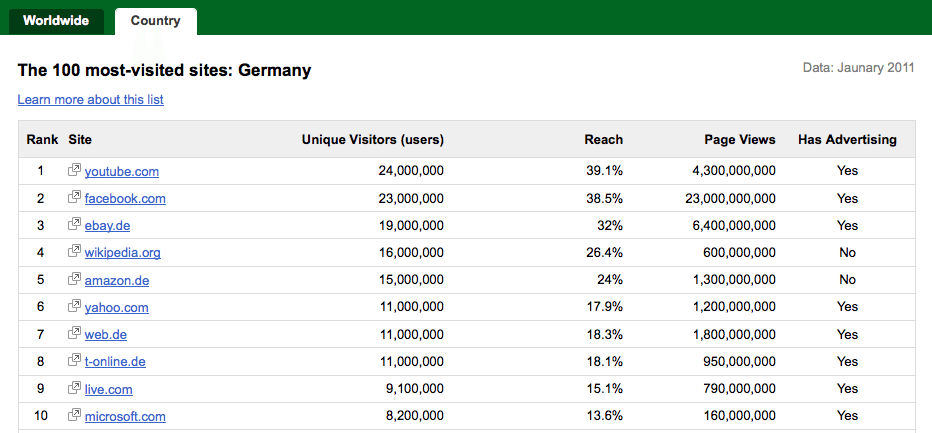Screen dimensions: 932x433
Task: Select the Country tab
Action: pyautogui.click(x=156, y=21)
